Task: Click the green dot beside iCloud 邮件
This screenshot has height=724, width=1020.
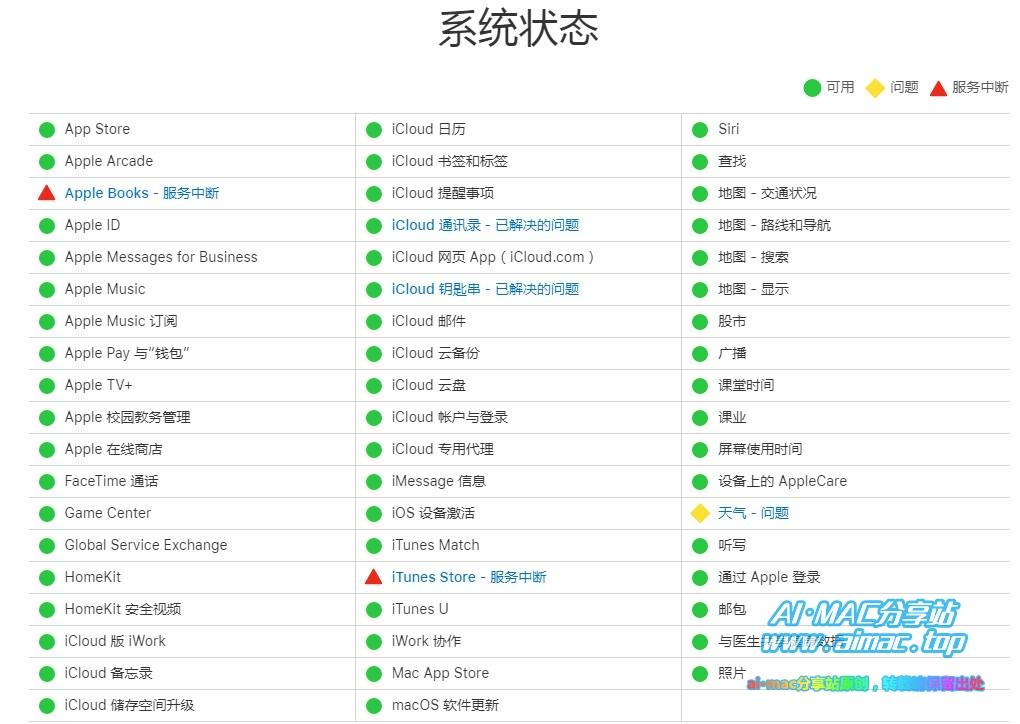Action: [x=374, y=321]
